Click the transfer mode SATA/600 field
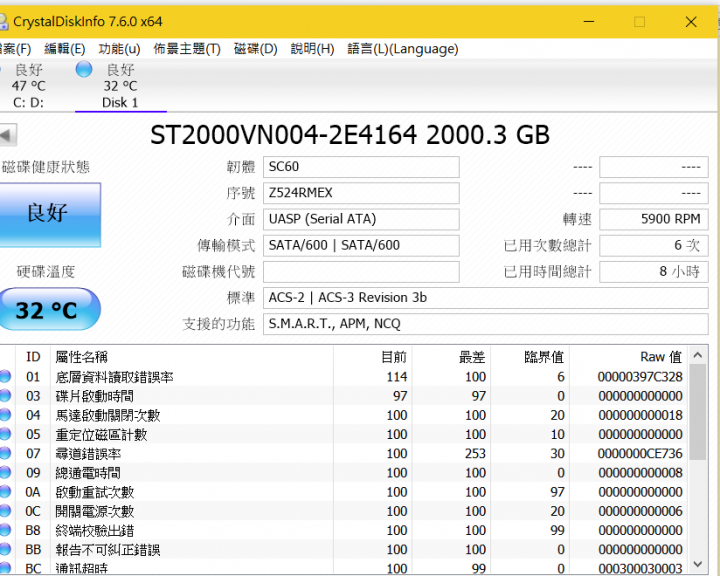 click(361, 245)
